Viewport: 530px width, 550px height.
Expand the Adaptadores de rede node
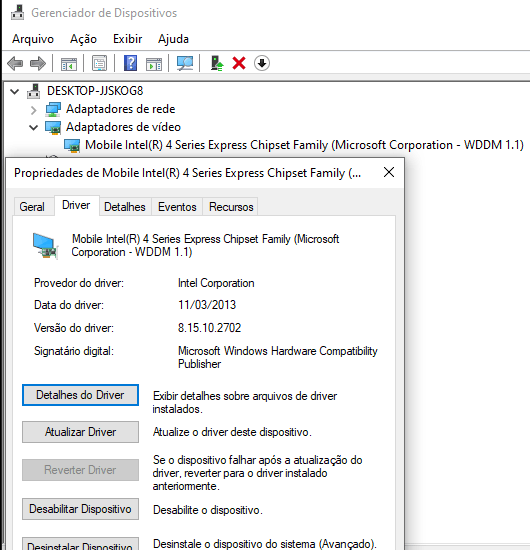(x=34, y=110)
